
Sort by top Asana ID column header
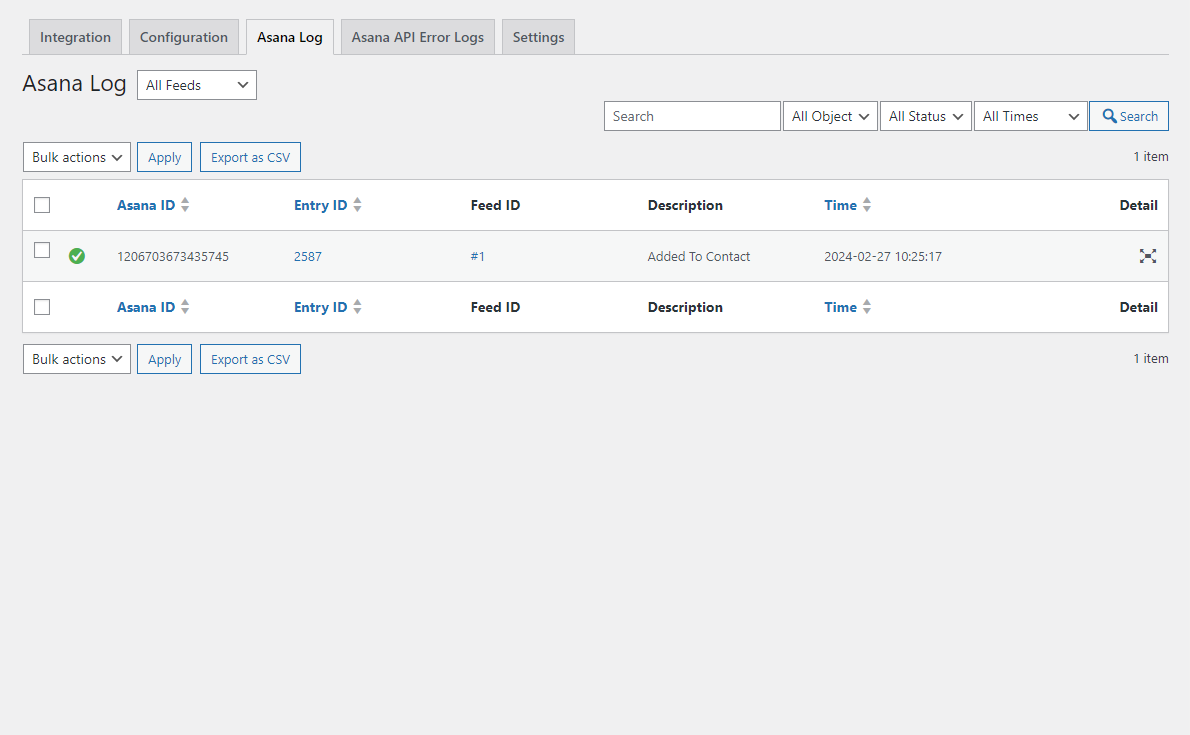(146, 205)
